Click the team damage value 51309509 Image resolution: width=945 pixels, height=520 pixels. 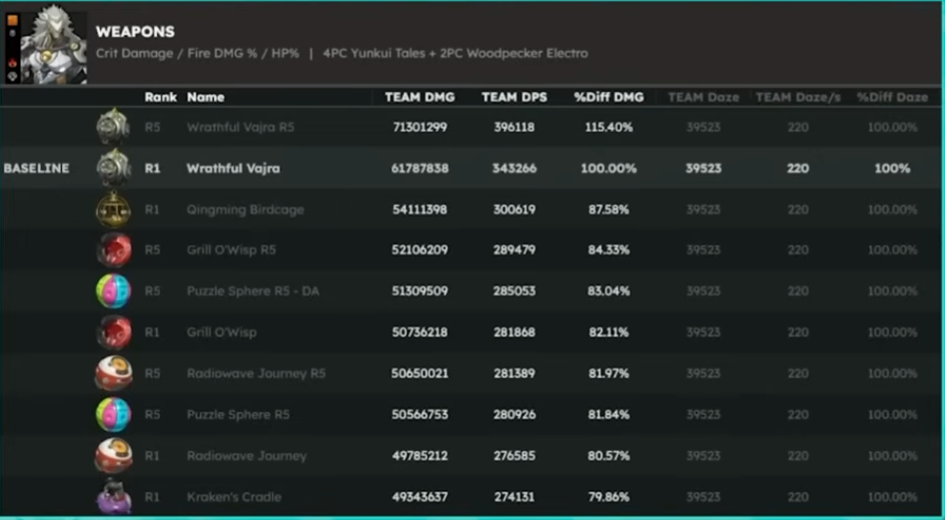click(419, 291)
